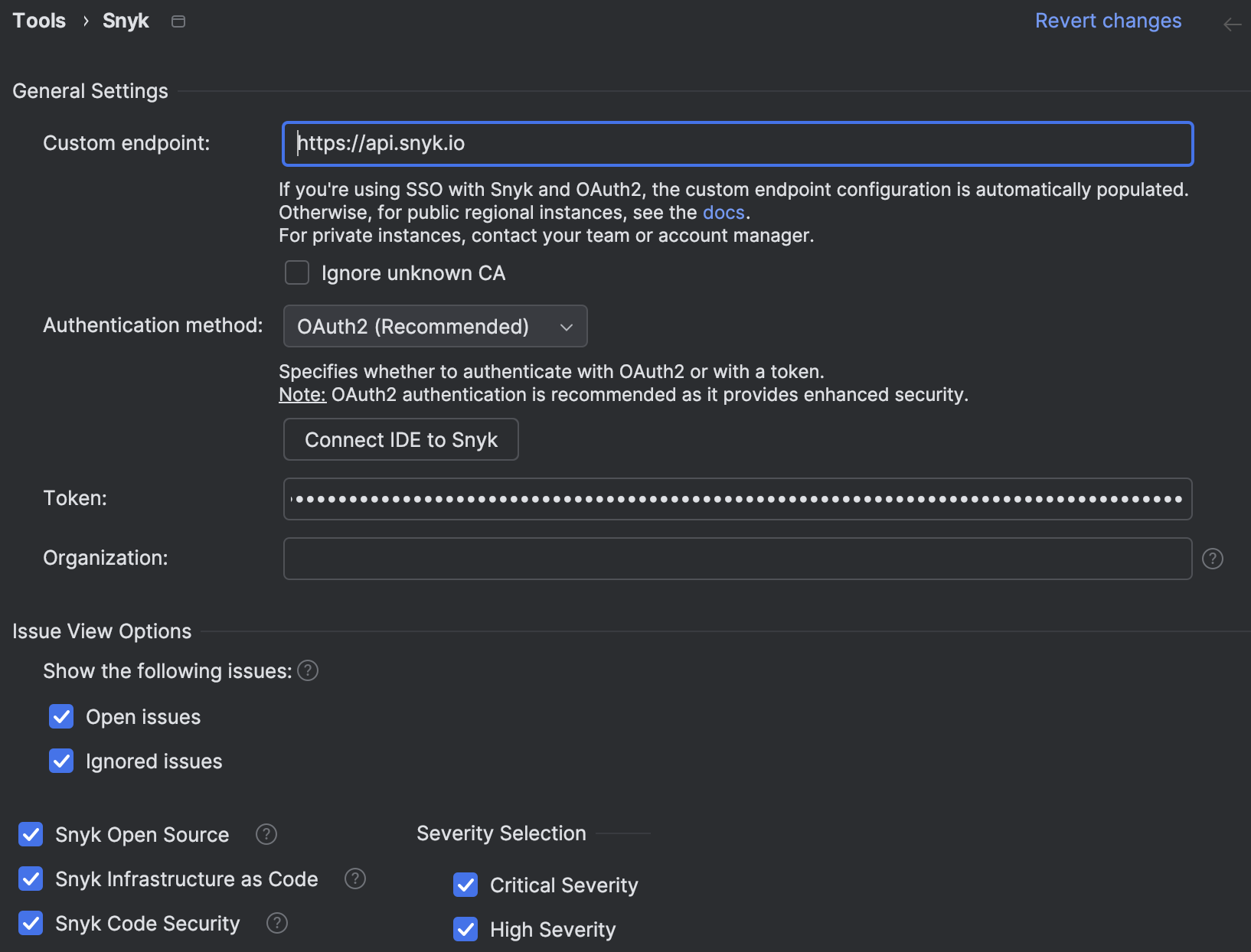Open the docs link for regional instances
The height and width of the screenshot is (952, 1251).
coord(723,212)
